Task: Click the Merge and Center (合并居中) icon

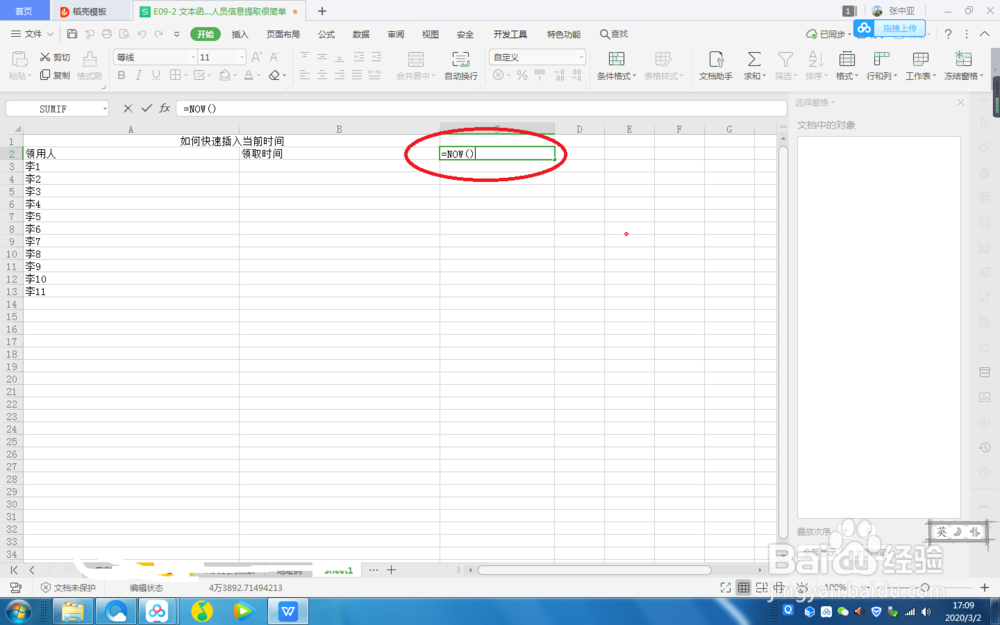Action: pyautogui.click(x=416, y=59)
